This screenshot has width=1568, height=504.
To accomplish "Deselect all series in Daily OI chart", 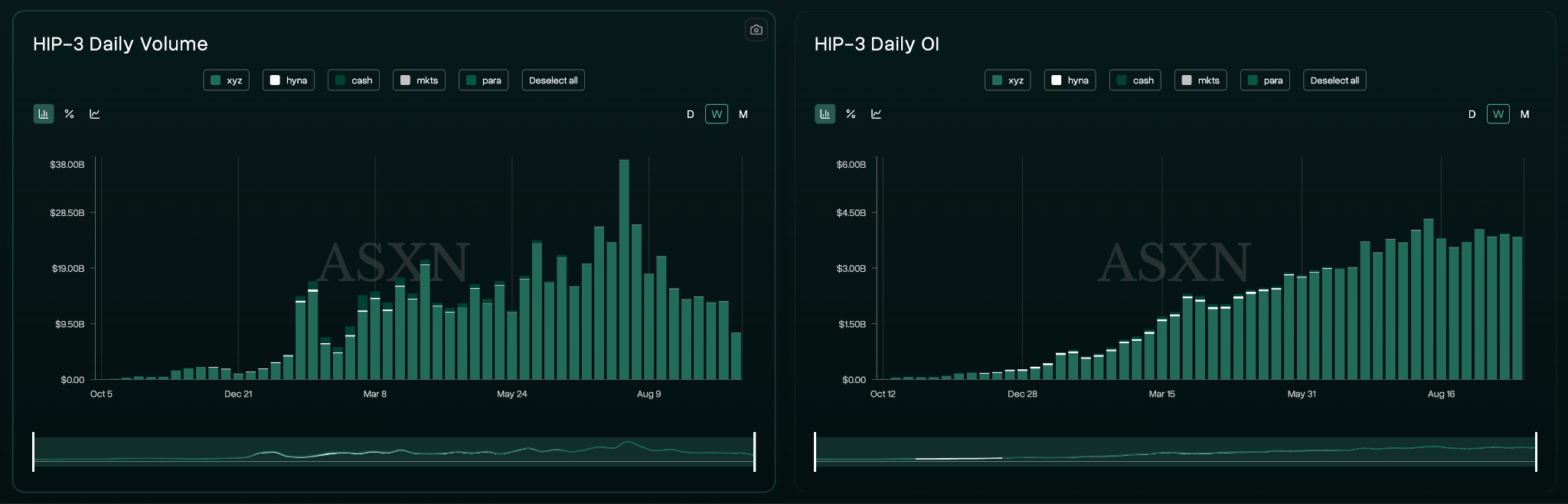I will click(1334, 80).
